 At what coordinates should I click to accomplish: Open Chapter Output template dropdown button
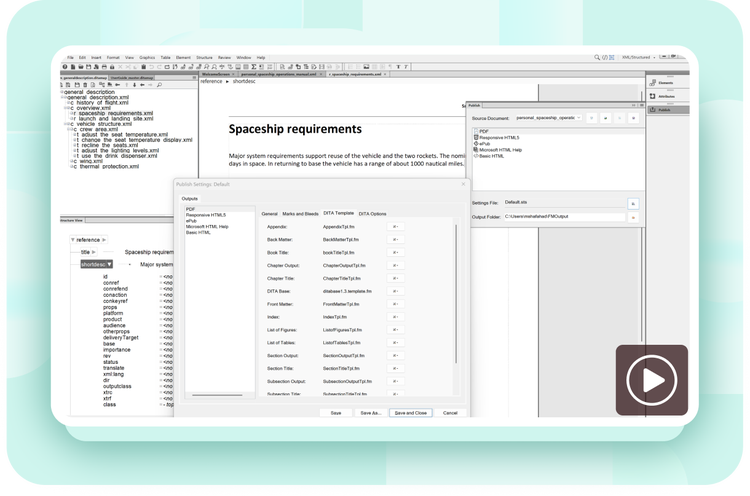[x=396, y=265]
